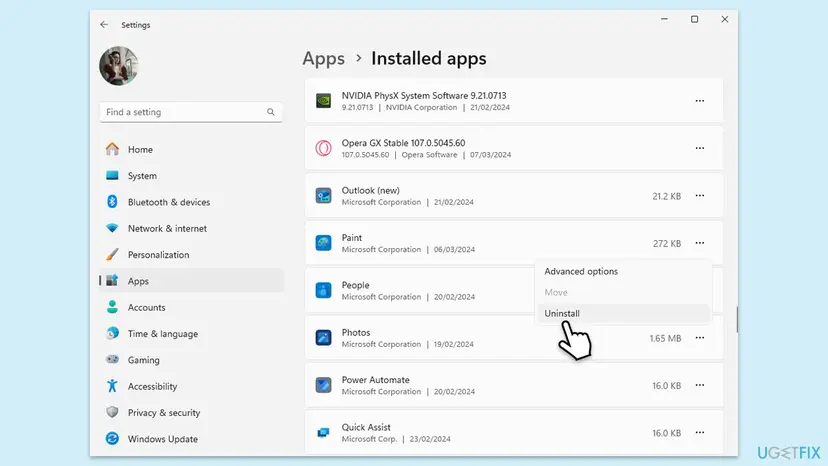Screen dimensions: 828x466
Task: Maximize the Settings window
Action: [694, 20]
